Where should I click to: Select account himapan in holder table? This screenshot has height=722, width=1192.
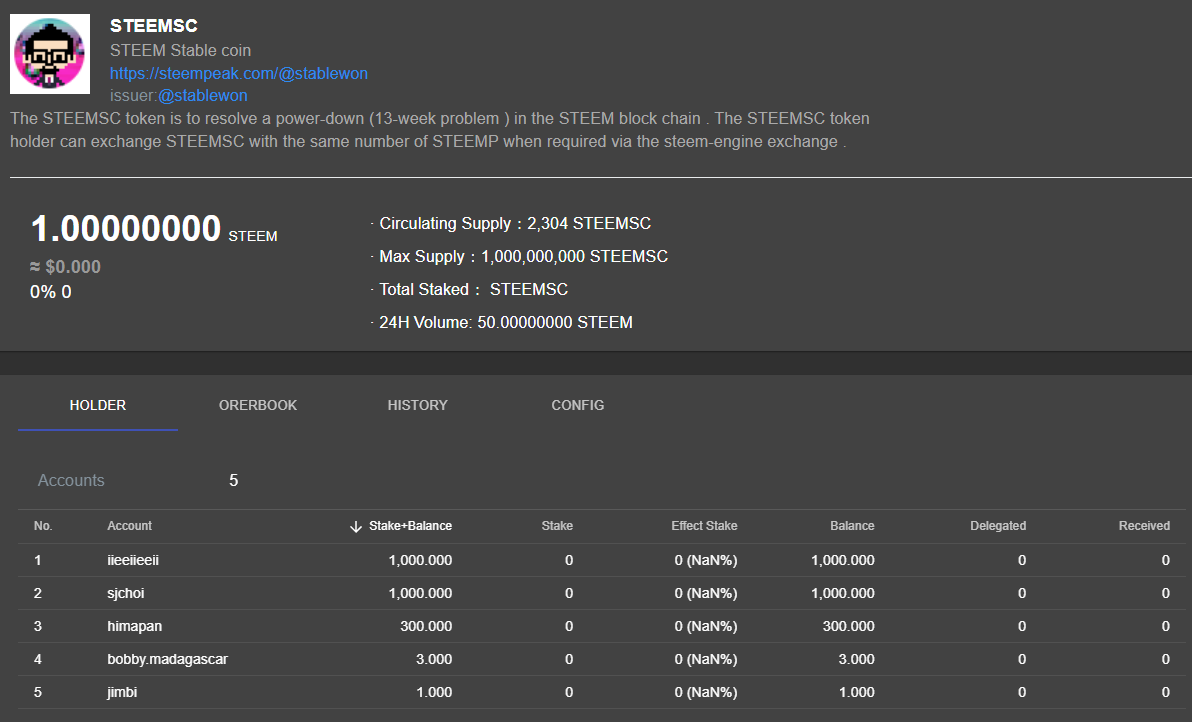(x=135, y=626)
